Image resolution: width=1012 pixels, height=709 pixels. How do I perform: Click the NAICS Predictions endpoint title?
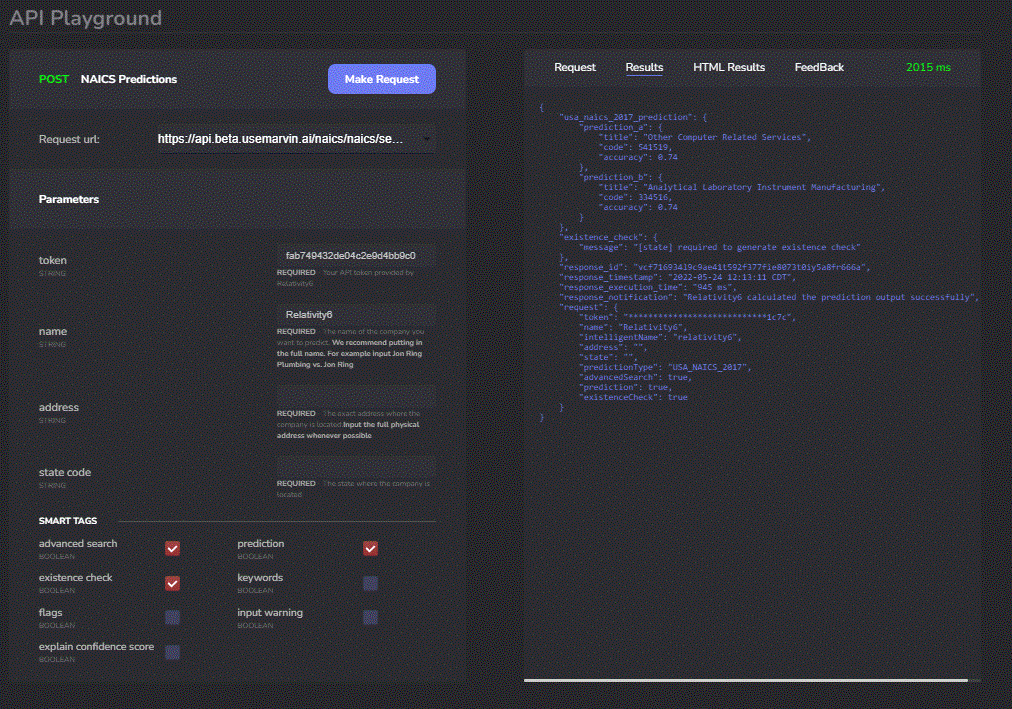click(x=128, y=79)
